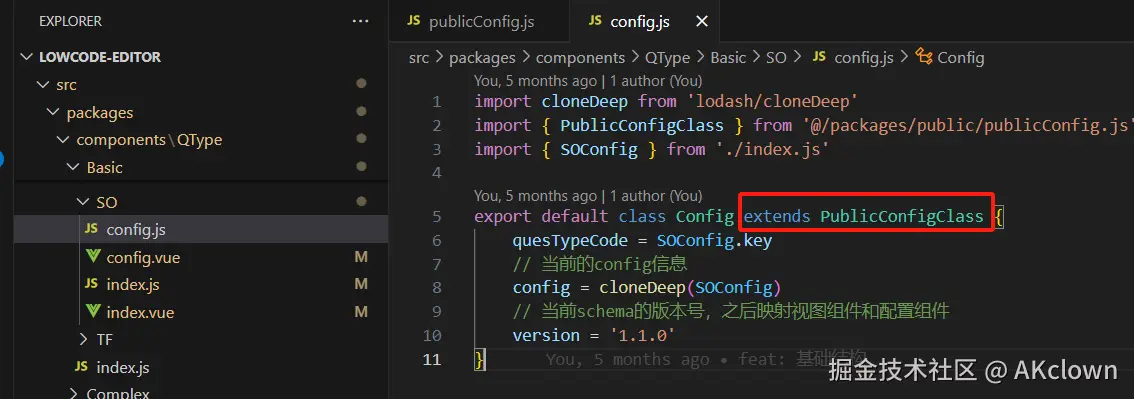Click the Vue icon beside index.vue
Screen dimensions: 1134x399
[x=93, y=312]
